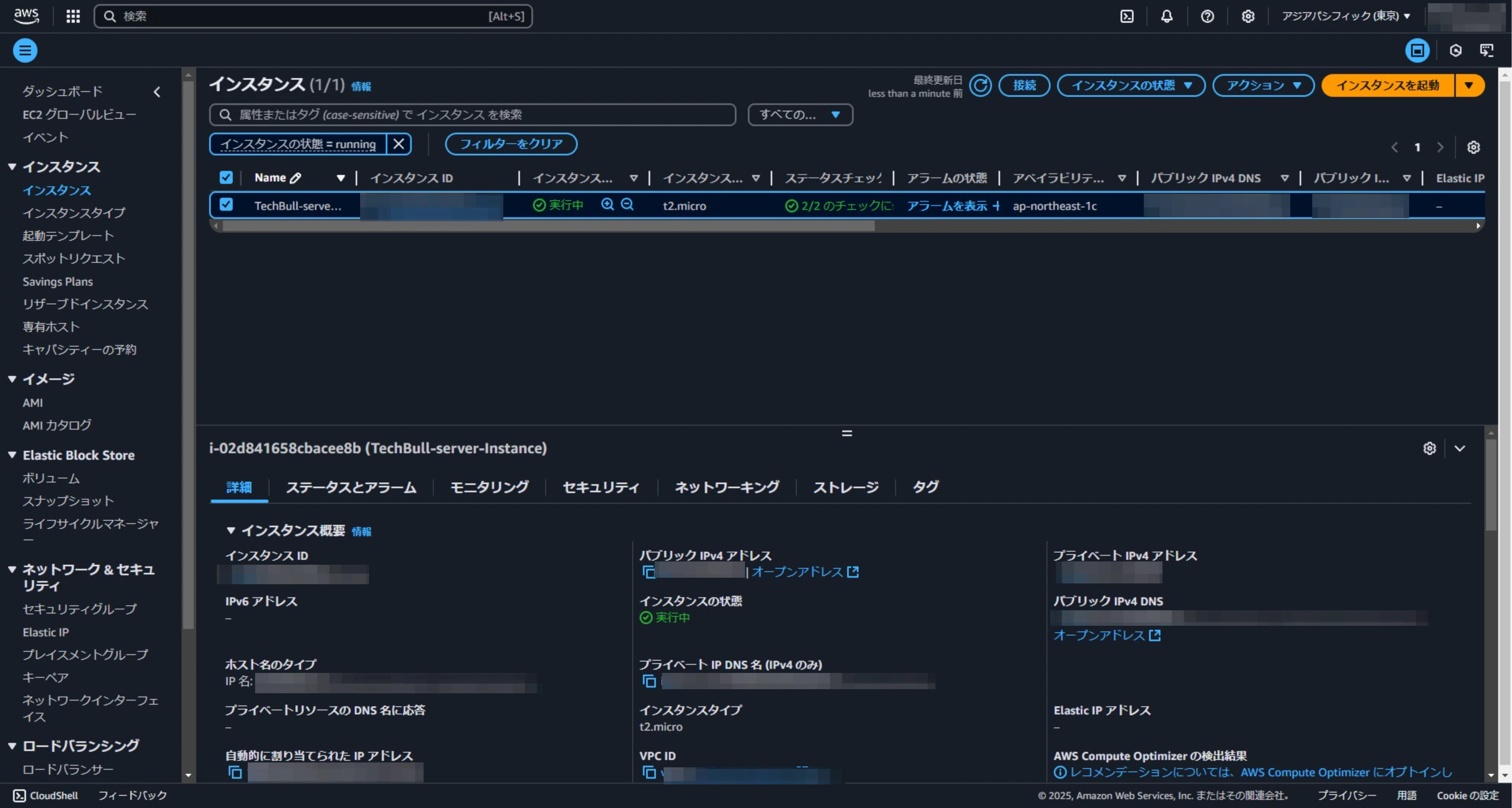Open console settings gear in top bar
The height and width of the screenshot is (808, 1512).
[1248, 16]
